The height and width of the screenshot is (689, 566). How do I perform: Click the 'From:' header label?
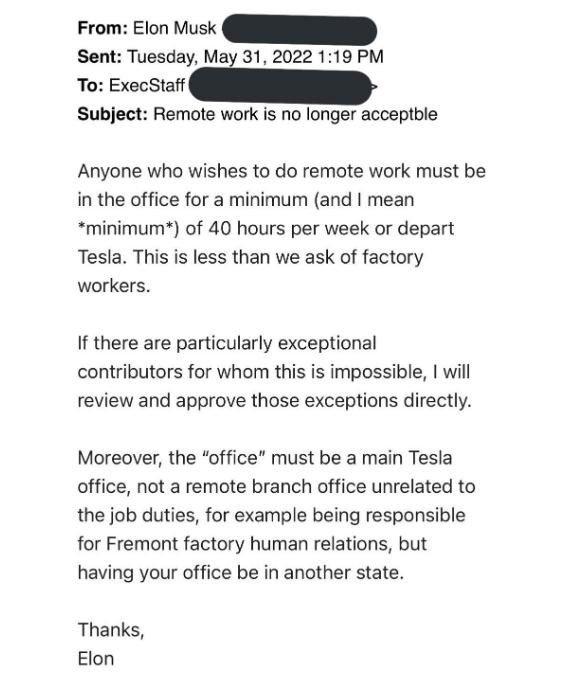tap(102, 28)
